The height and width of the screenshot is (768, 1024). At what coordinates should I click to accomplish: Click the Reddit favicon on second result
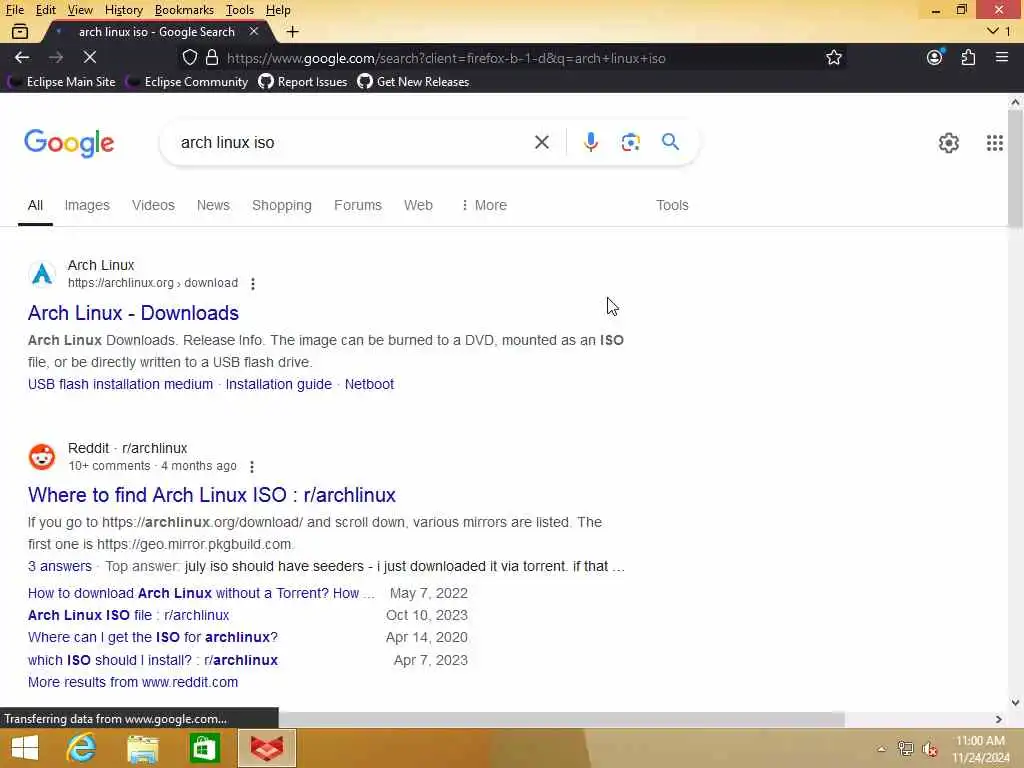click(42, 456)
